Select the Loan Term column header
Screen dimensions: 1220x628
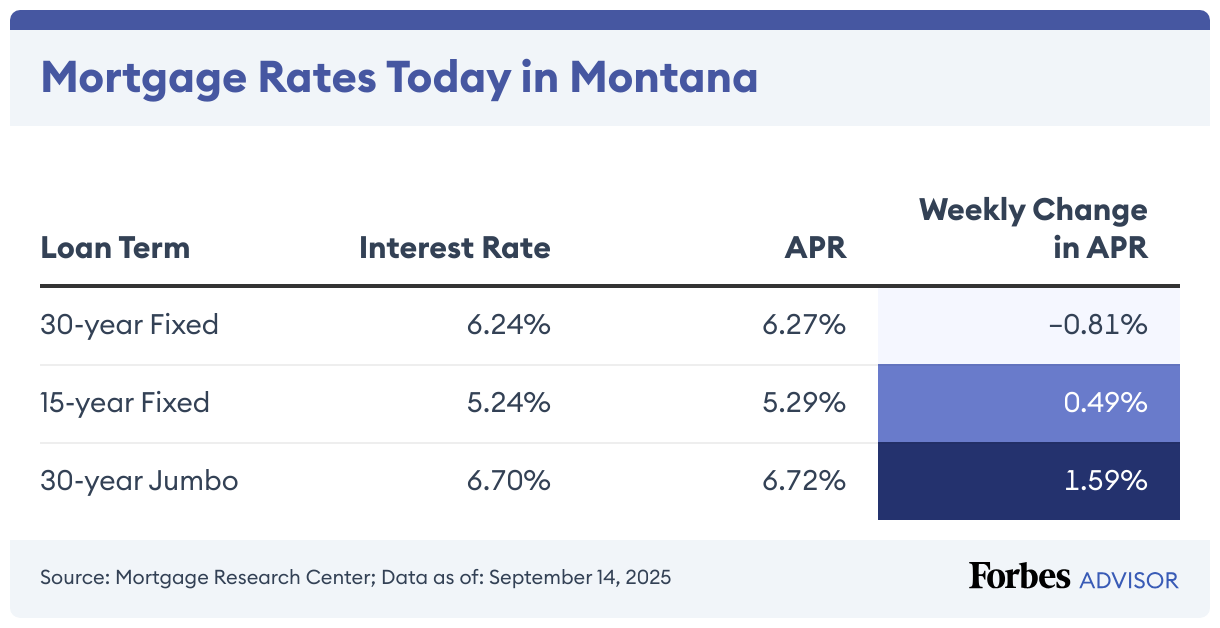tap(115, 247)
